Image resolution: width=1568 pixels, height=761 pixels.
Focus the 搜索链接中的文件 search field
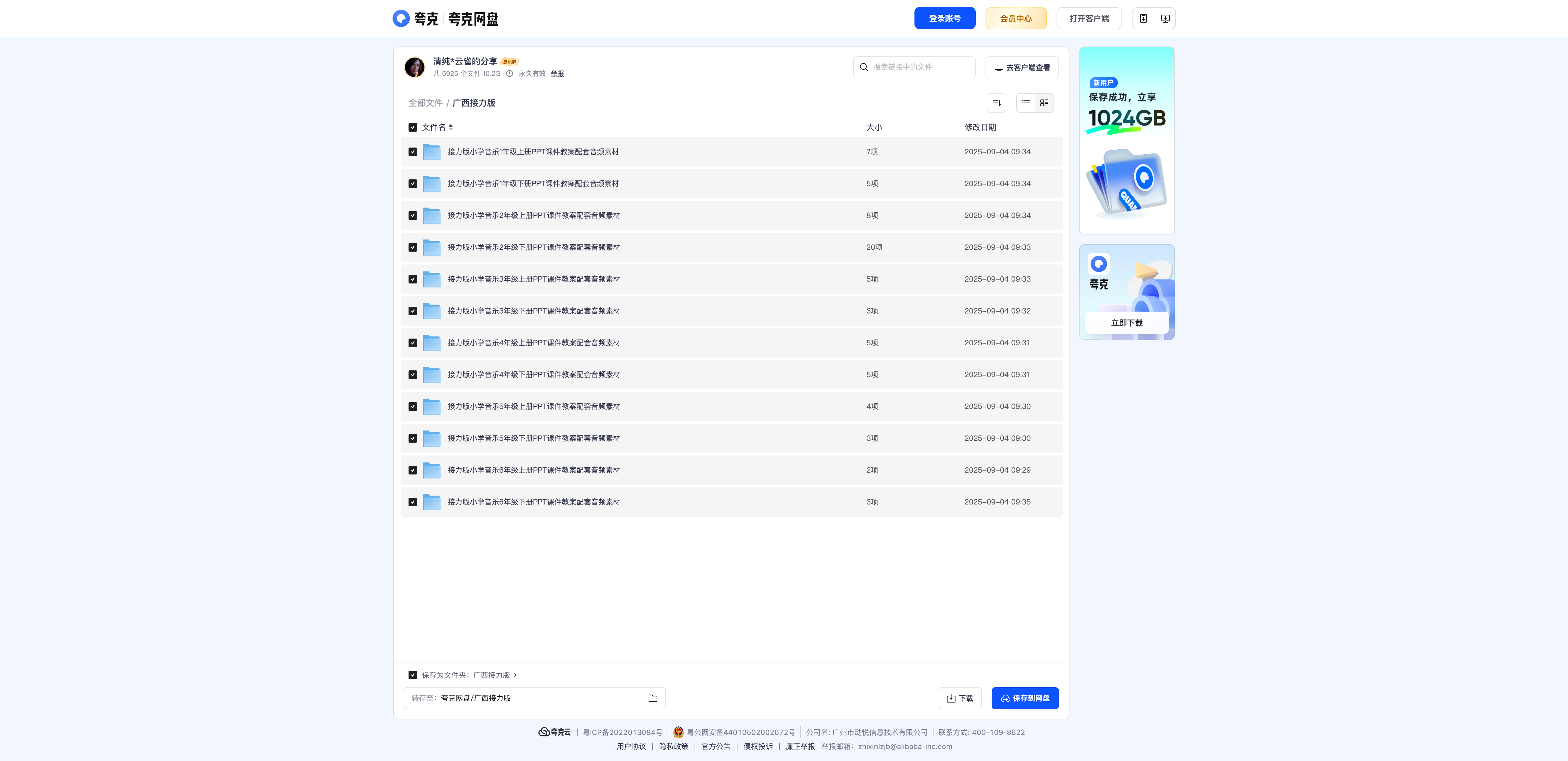point(914,67)
